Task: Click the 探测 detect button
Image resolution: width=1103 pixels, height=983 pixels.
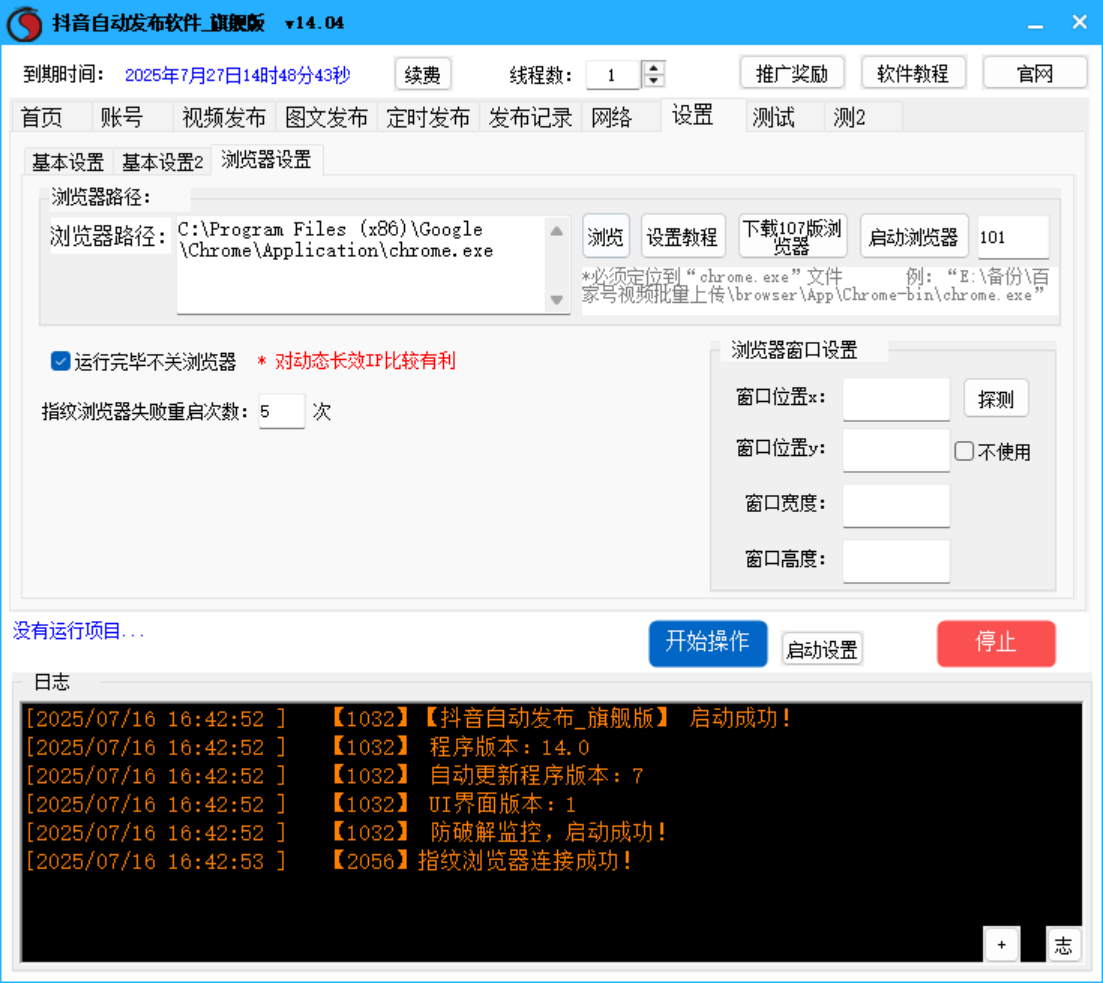Action: click(996, 399)
